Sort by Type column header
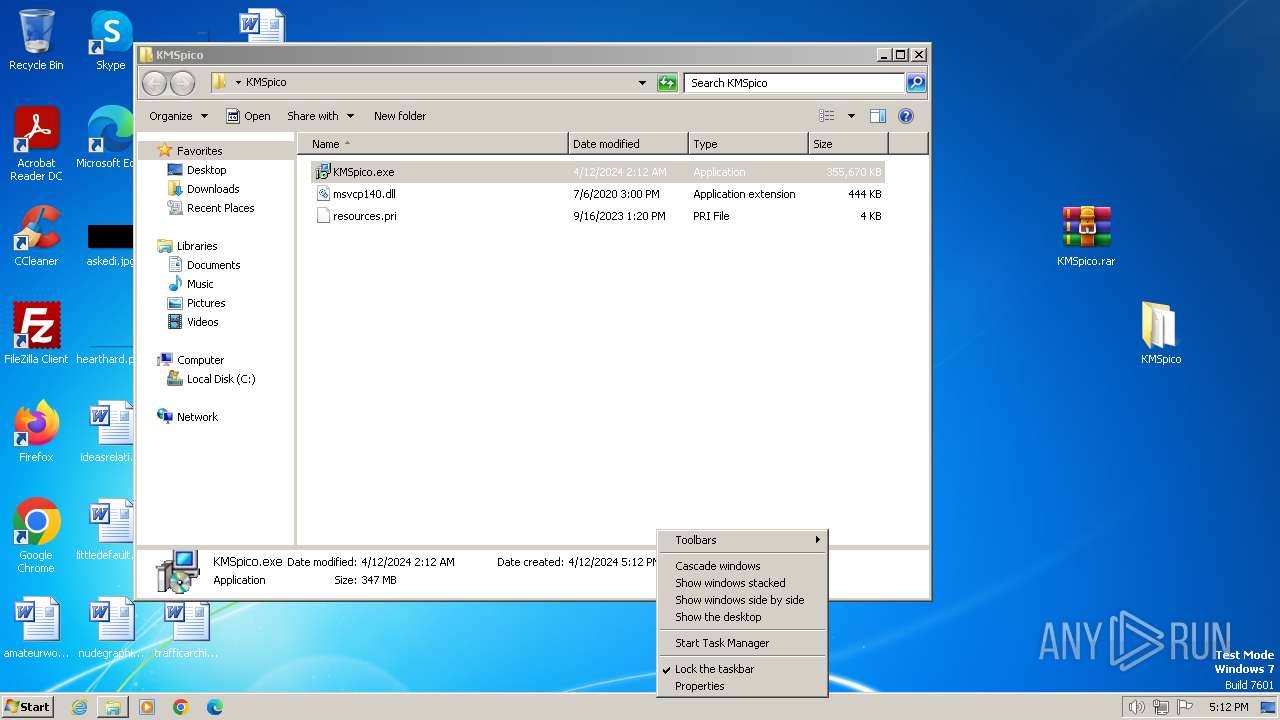The height and width of the screenshot is (720, 1280). [x=748, y=144]
